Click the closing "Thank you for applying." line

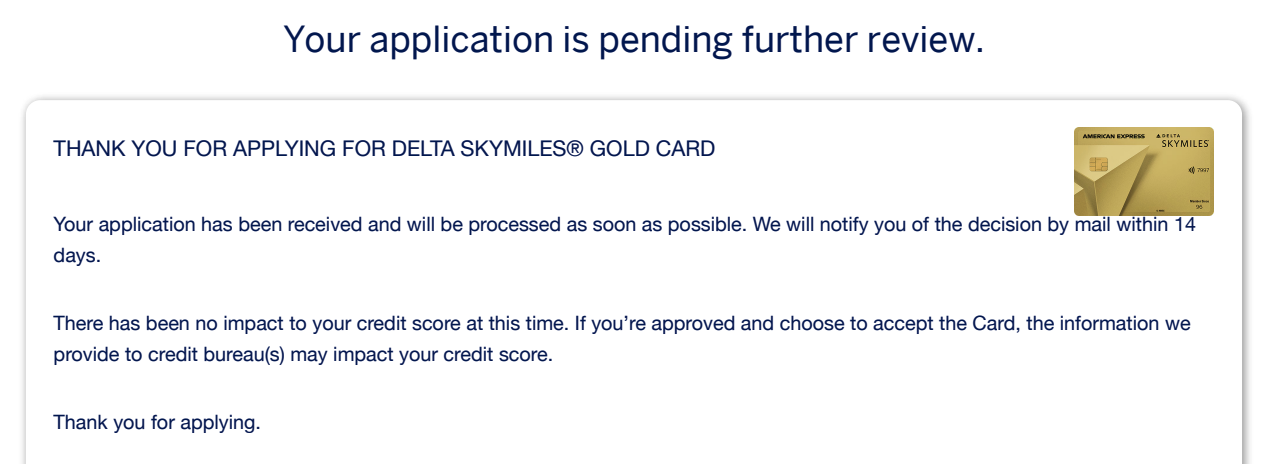(156, 422)
